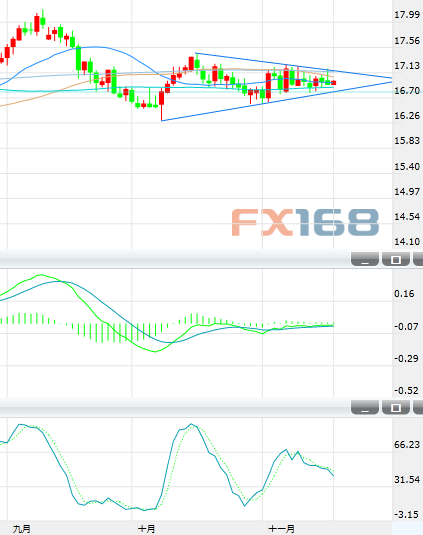This screenshot has width=423, height=535.
Task: Minimize the stochastic oscillator panel
Action: [x=365, y=407]
